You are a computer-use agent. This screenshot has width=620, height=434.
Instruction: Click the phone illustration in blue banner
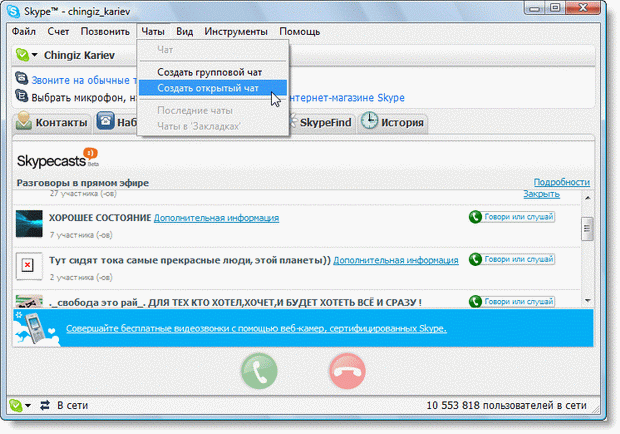[x=36, y=328]
